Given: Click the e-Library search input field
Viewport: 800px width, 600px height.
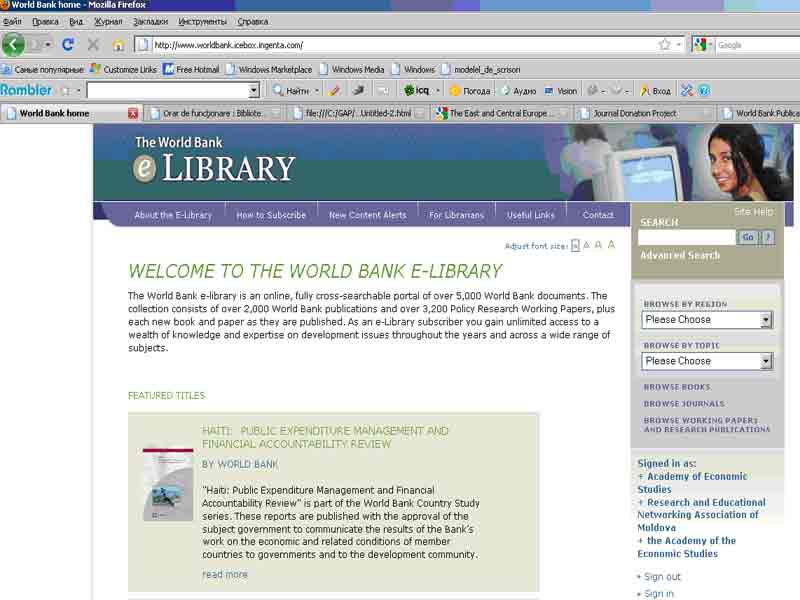Looking at the screenshot, I should tap(687, 237).
